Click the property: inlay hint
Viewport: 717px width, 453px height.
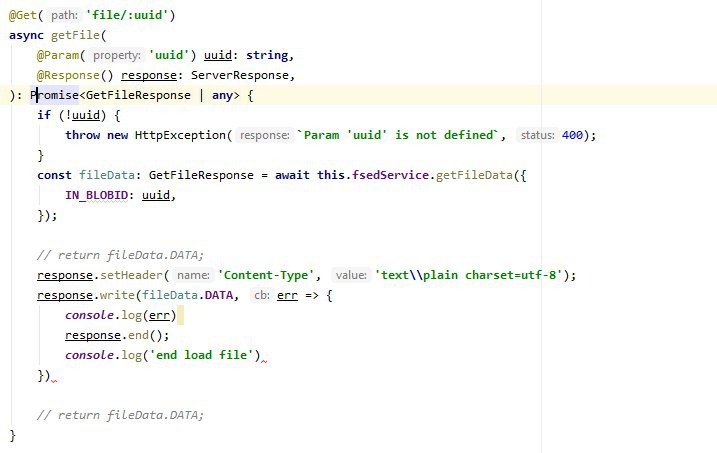(117, 55)
